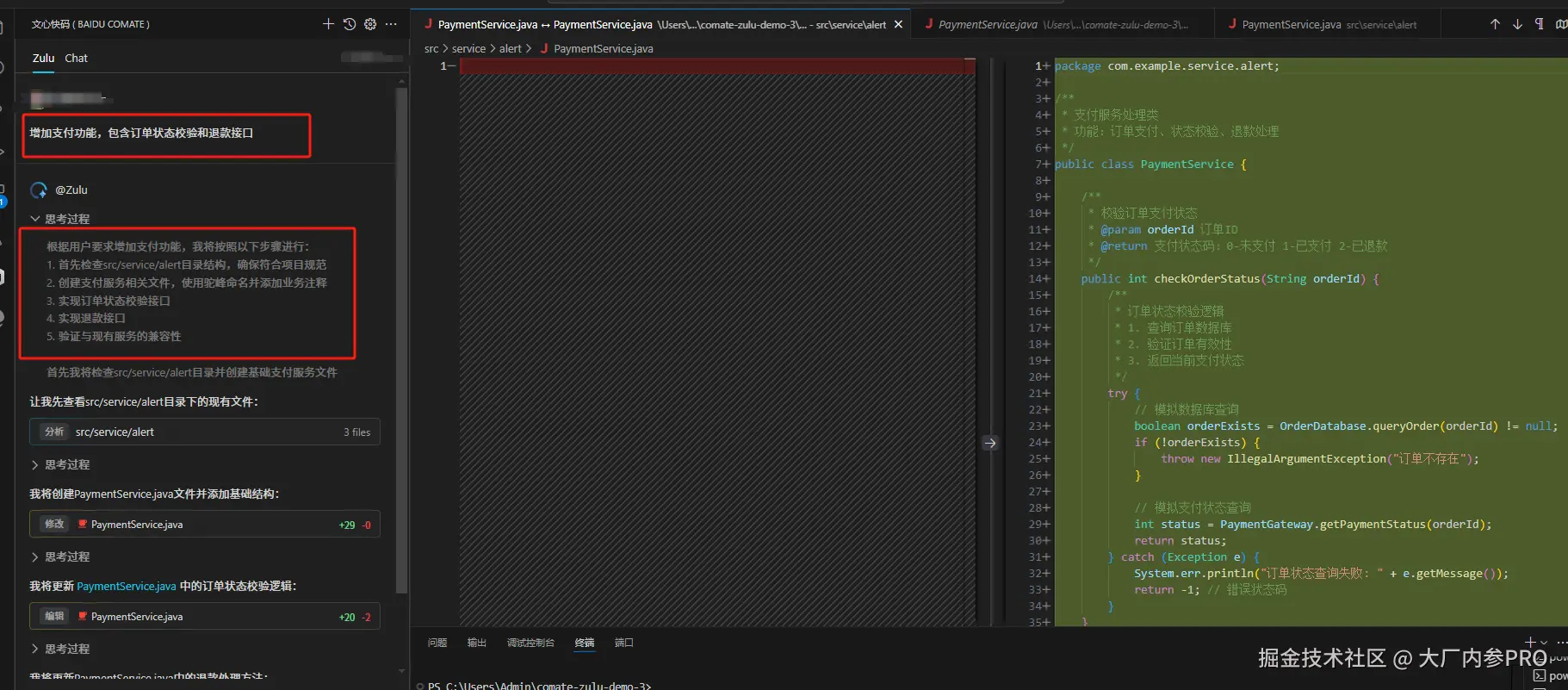Viewport: 1568px width, 690px height.
Task: Open chat history in Baidu Comate panel
Action: tap(349, 24)
